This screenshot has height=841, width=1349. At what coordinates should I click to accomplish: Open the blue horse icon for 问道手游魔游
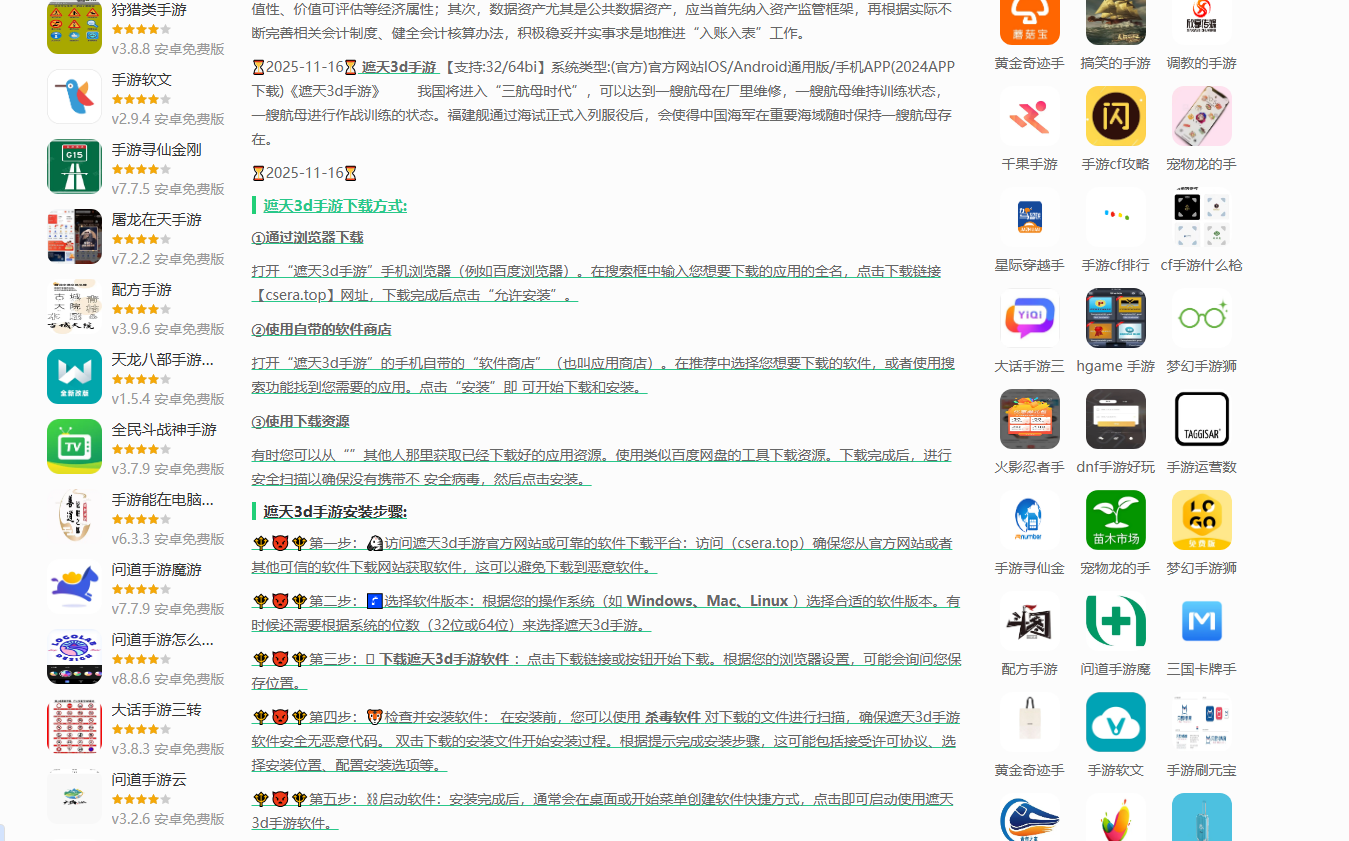tap(74, 586)
